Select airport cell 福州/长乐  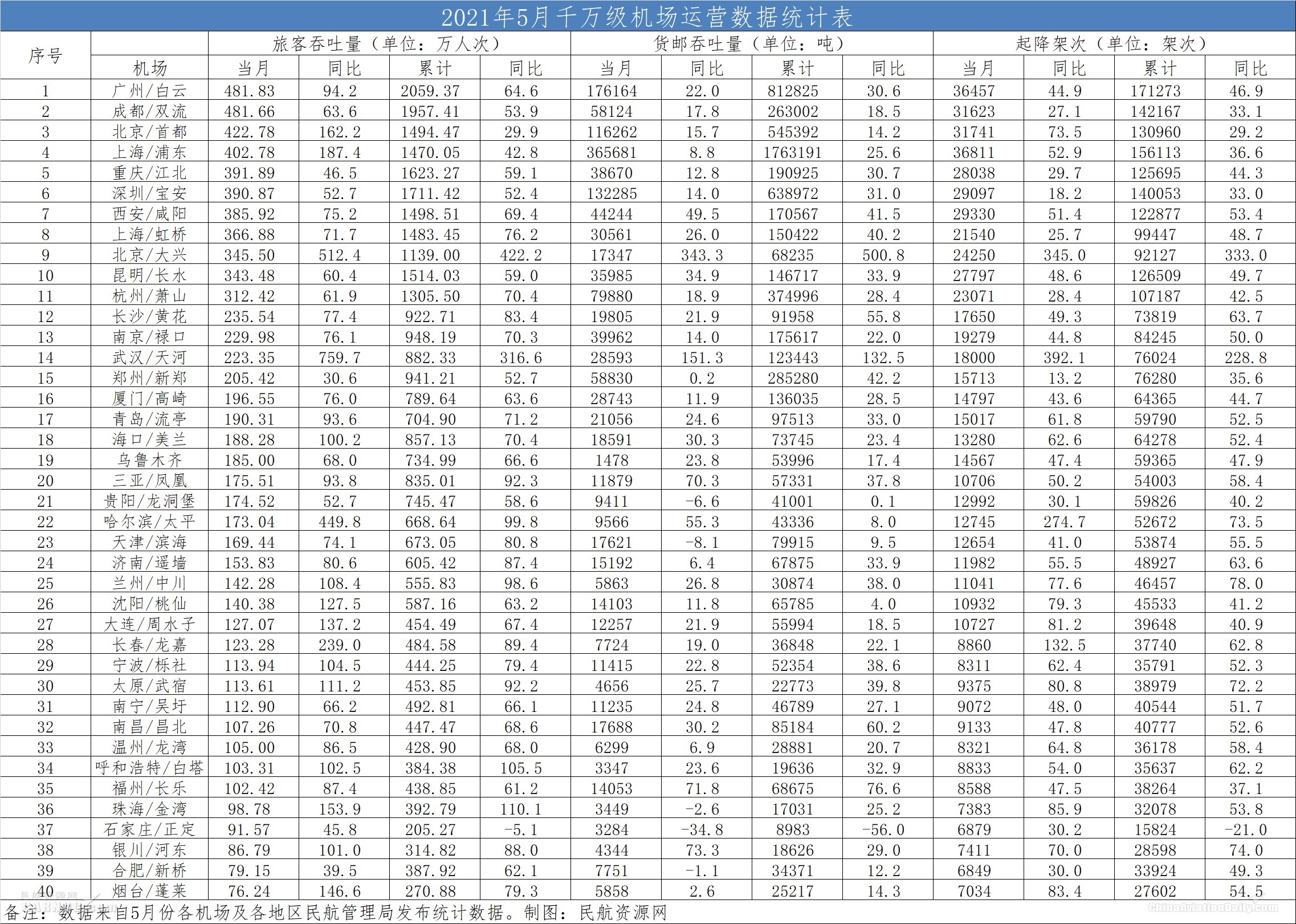(x=150, y=788)
